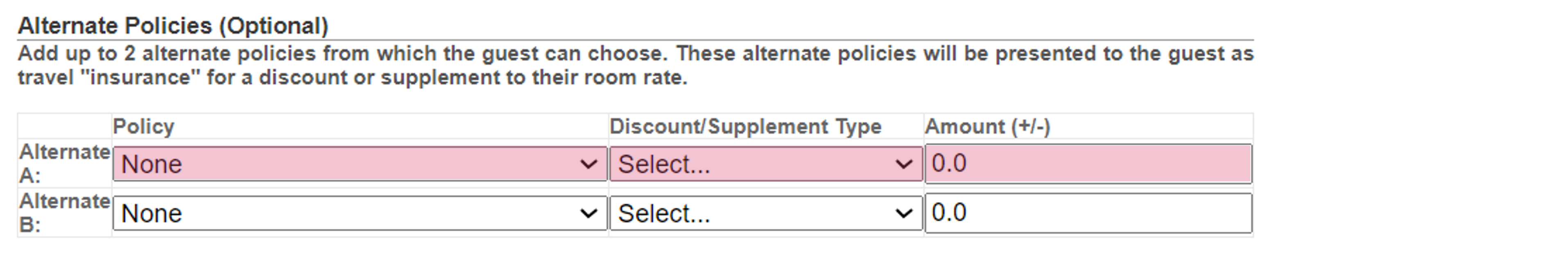Click the 0.0 value in highlighted Amount field
The height and width of the screenshot is (257, 1568).
point(949,163)
